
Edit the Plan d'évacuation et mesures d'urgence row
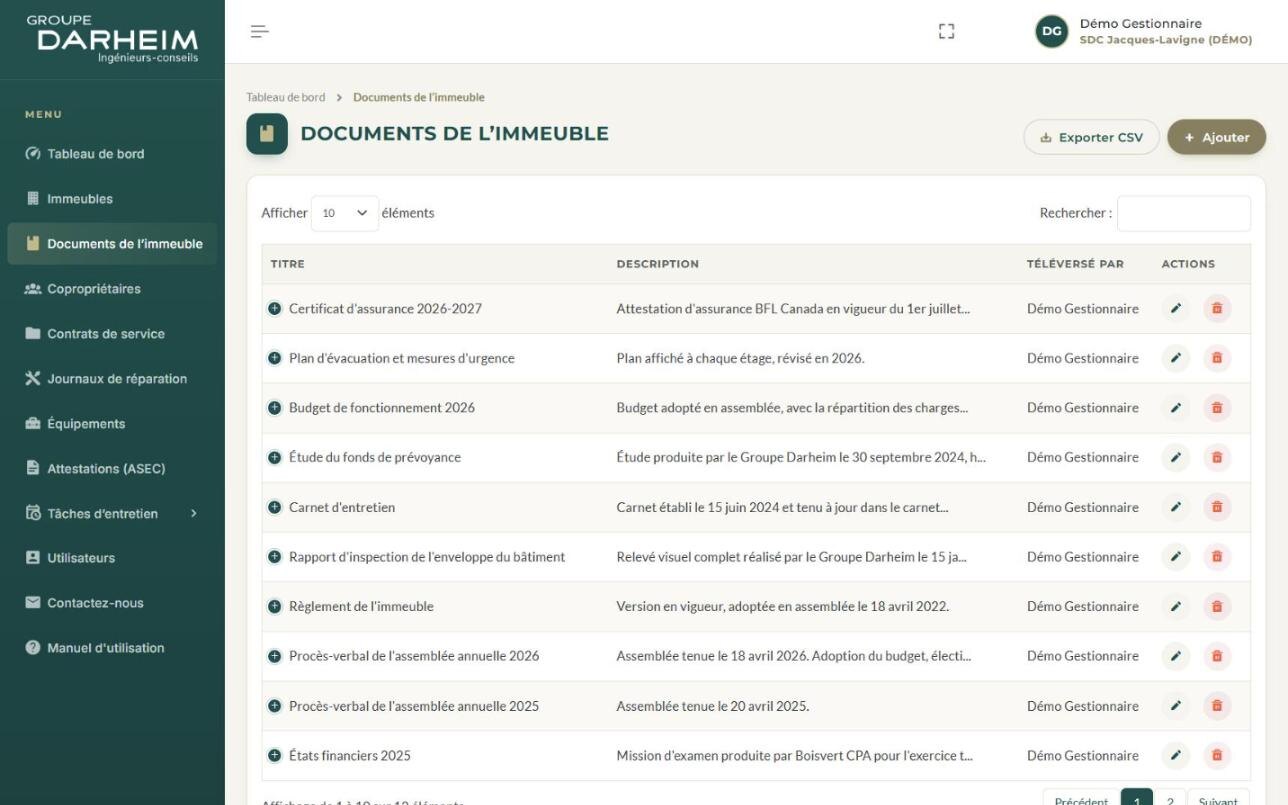click(x=1176, y=358)
